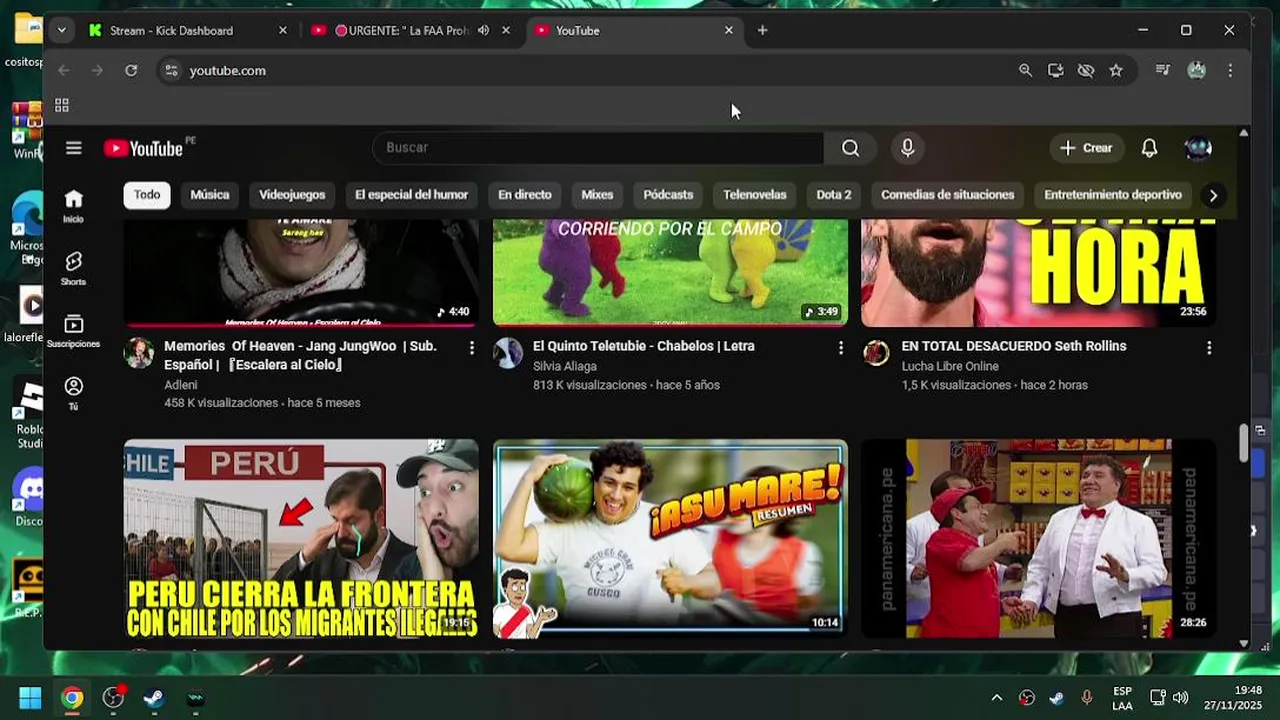
Task: Click into the Buscar search field
Action: pyautogui.click(x=598, y=148)
